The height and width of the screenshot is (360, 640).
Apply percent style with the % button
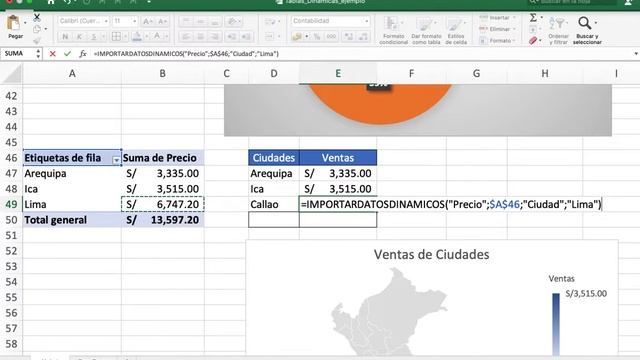(317, 37)
